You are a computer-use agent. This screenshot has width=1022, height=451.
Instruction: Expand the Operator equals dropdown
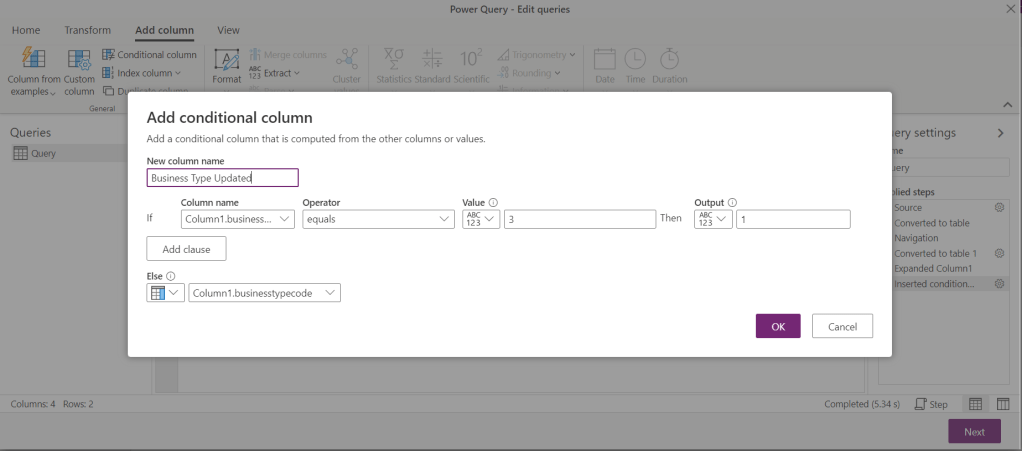pyautogui.click(x=378, y=219)
